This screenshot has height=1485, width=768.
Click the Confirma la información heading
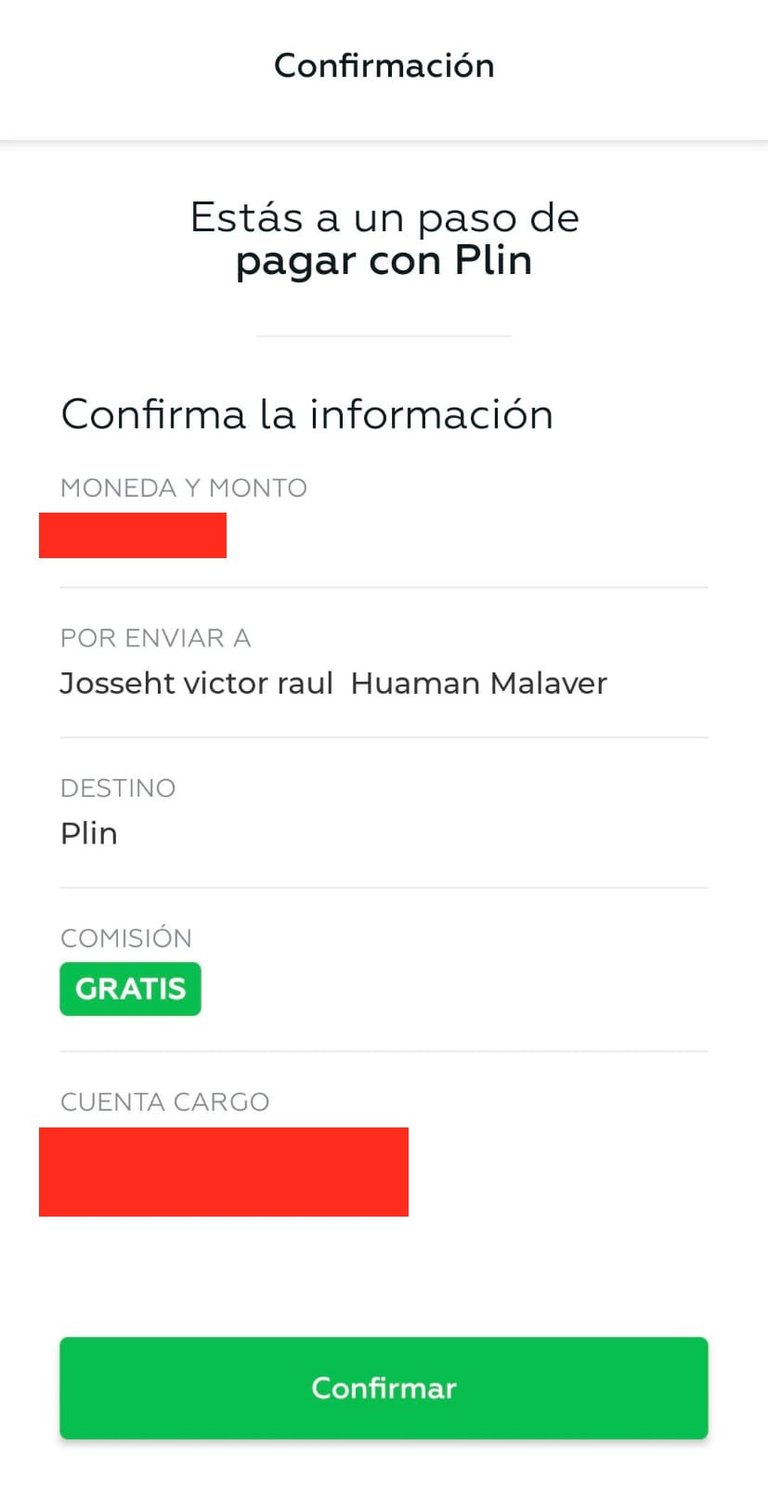(x=307, y=414)
